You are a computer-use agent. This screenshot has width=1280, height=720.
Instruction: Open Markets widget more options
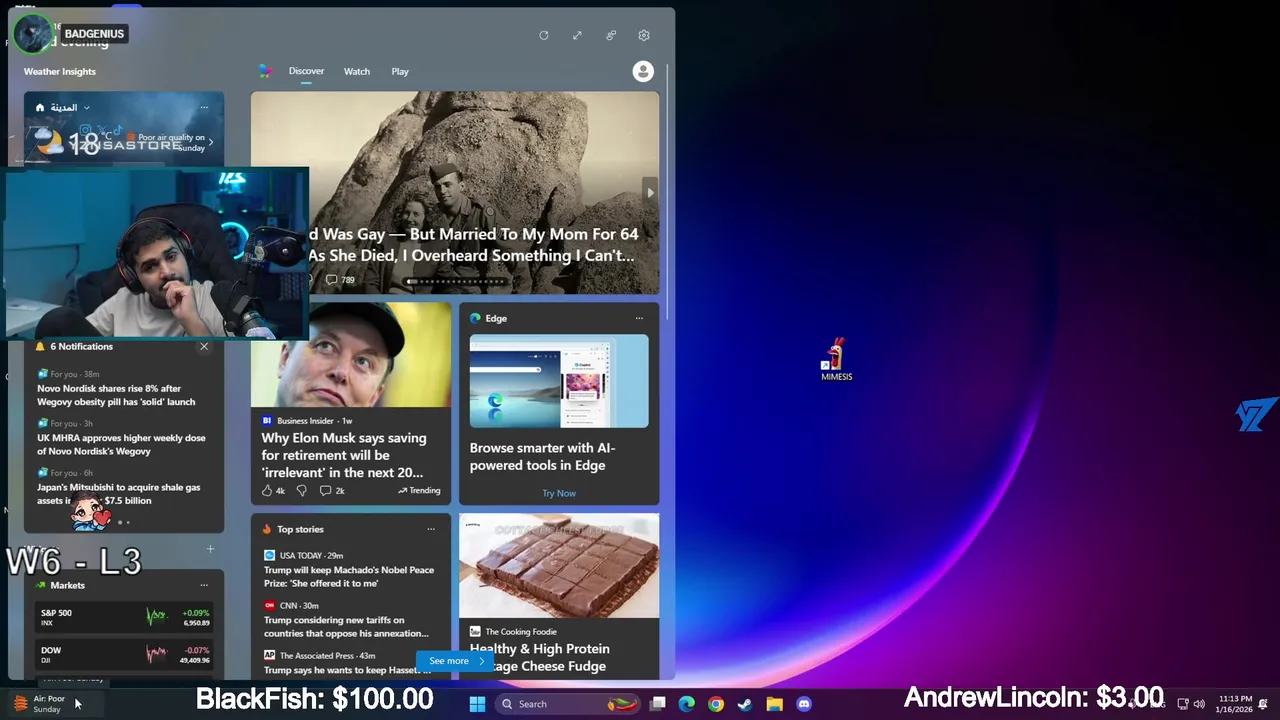click(x=204, y=585)
